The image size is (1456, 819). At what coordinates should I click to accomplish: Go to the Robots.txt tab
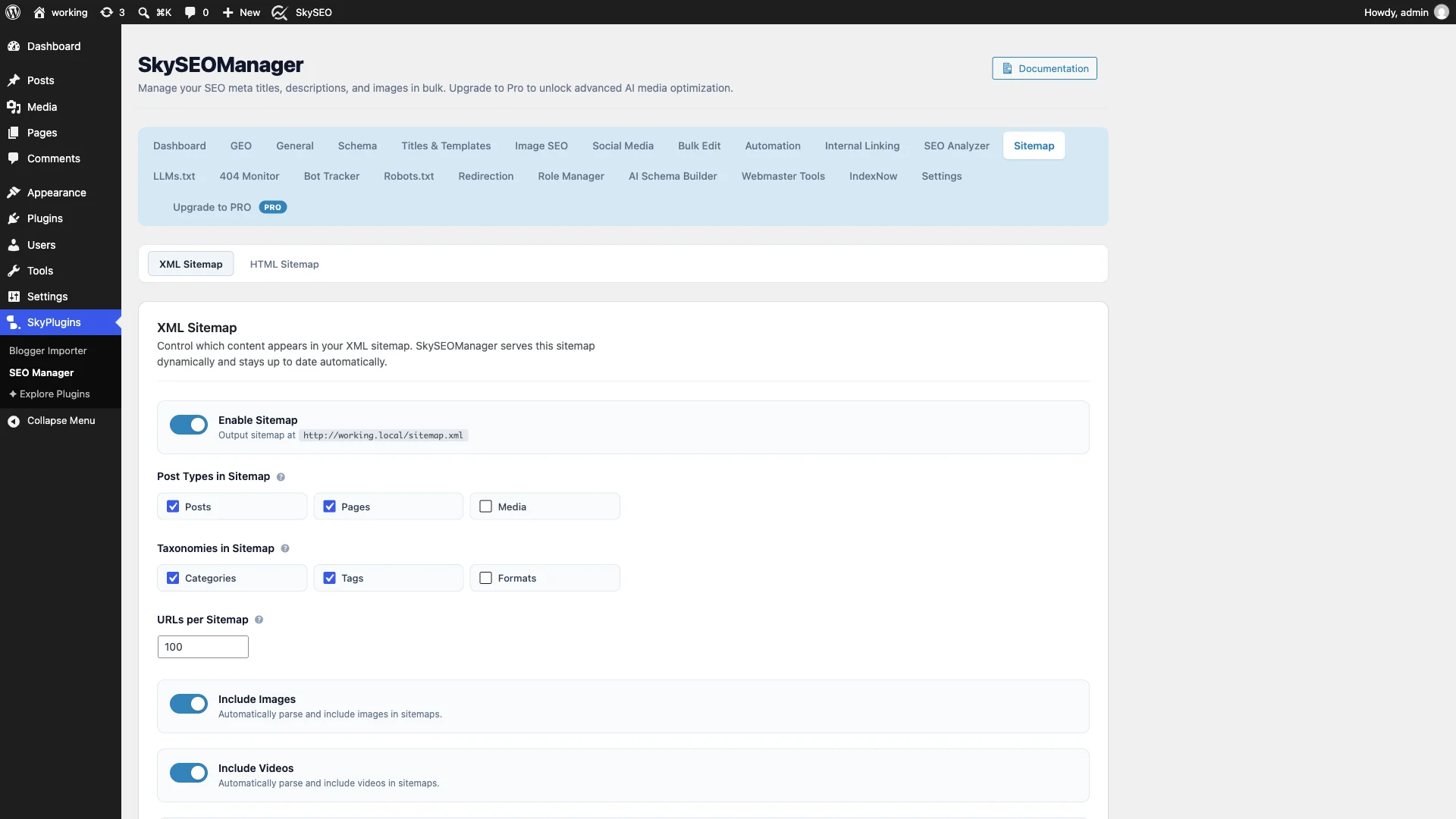coord(409,176)
